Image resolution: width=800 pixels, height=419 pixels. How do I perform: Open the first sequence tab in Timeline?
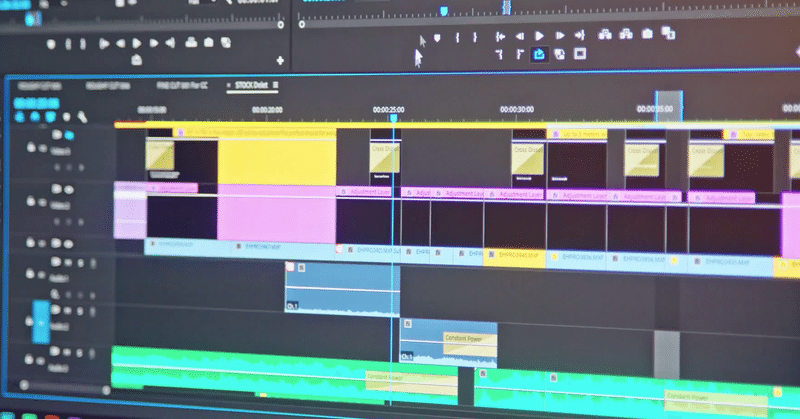39,86
